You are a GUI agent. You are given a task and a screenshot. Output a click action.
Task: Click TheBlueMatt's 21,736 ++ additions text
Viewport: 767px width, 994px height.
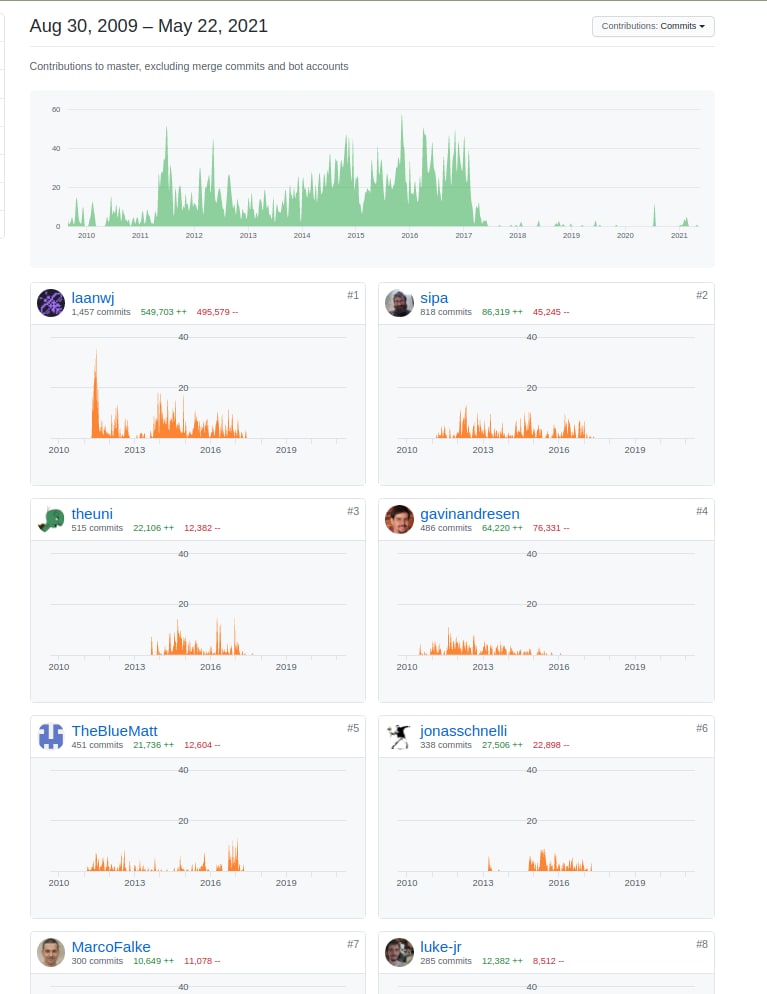click(153, 745)
